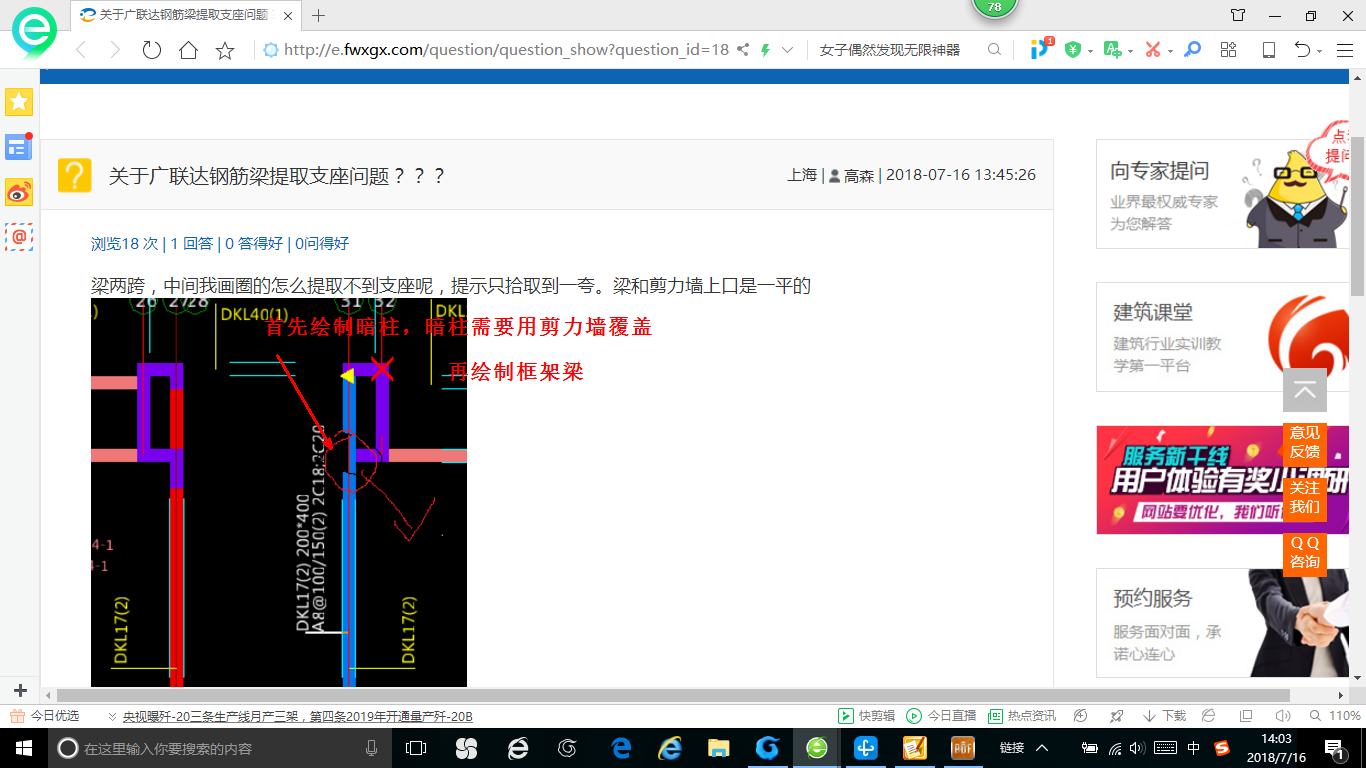This screenshot has width=1366, height=768.
Task: Open the Windows Start menu
Action: [23, 748]
